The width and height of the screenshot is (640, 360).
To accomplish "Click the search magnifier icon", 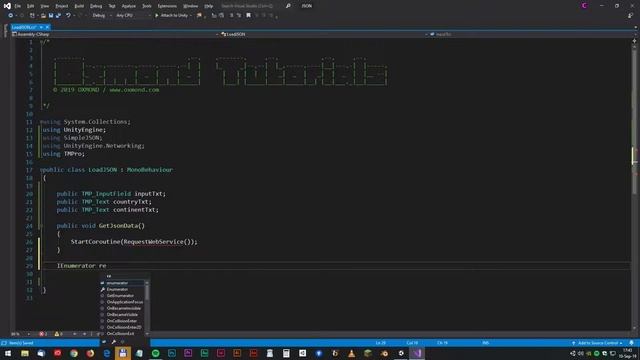I will [288, 6].
